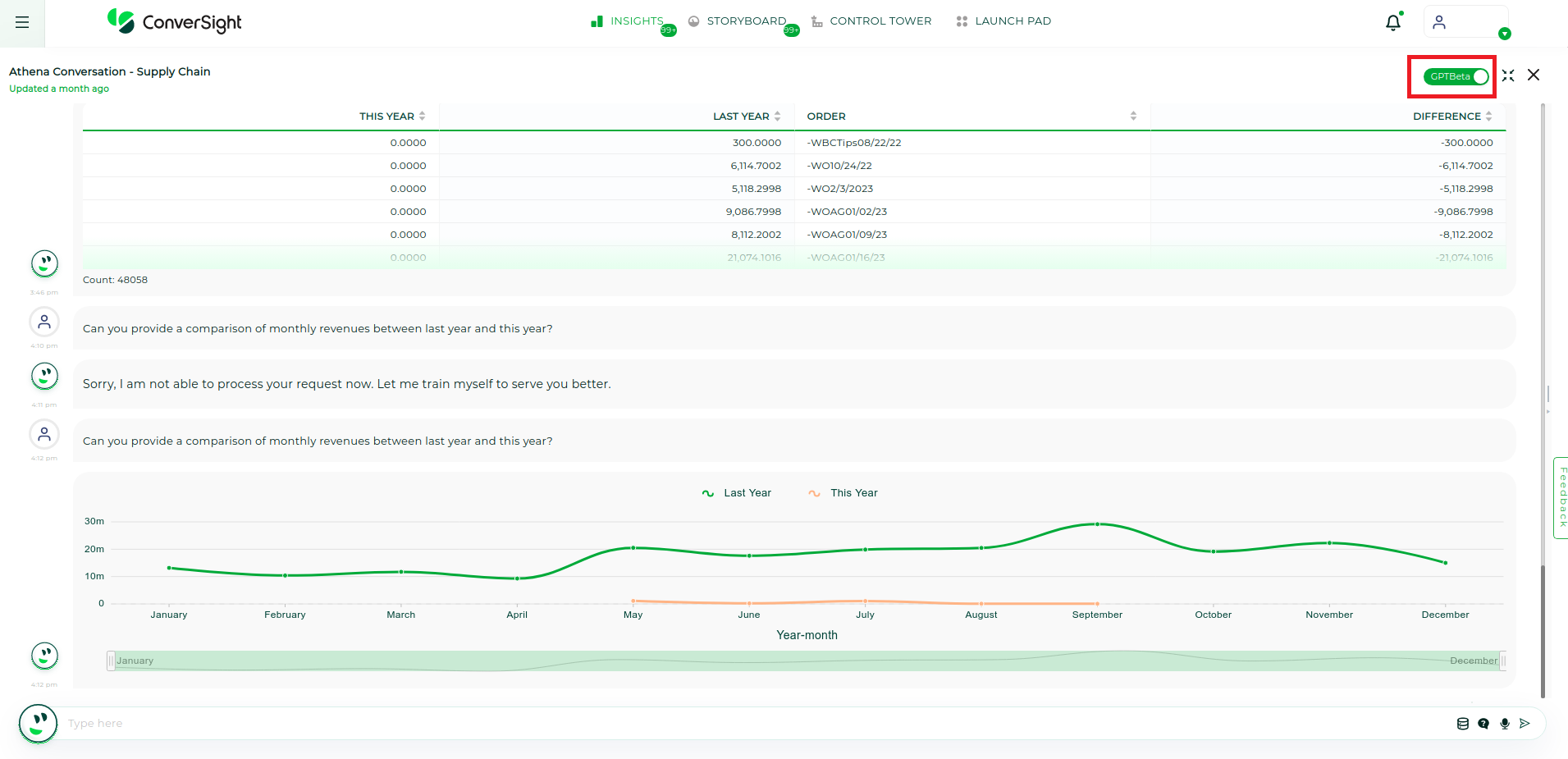Sort the DIFFERENCE column

pyautogui.click(x=1487, y=116)
